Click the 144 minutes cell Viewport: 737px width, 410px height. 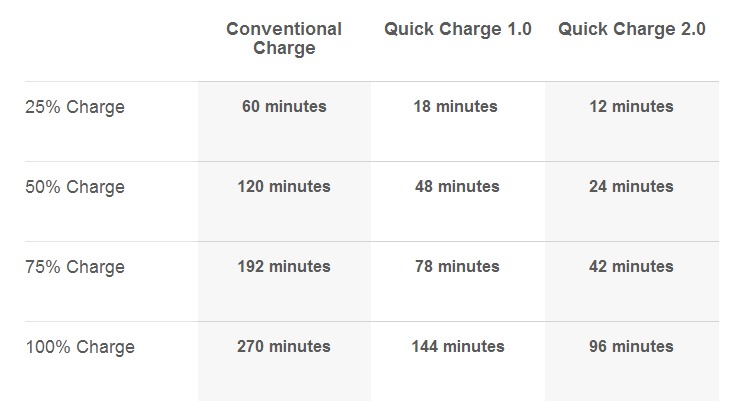[x=457, y=346]
